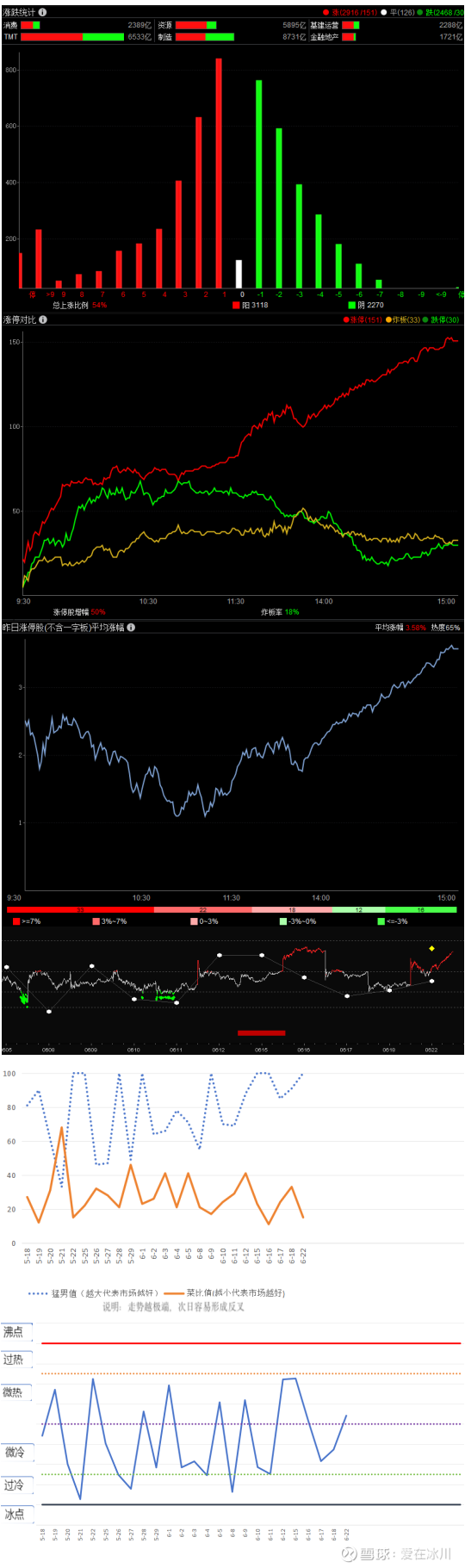Click the orange 炸板(33) legend dot
The height and width of the screenshot is (1568, 465).
388,319
